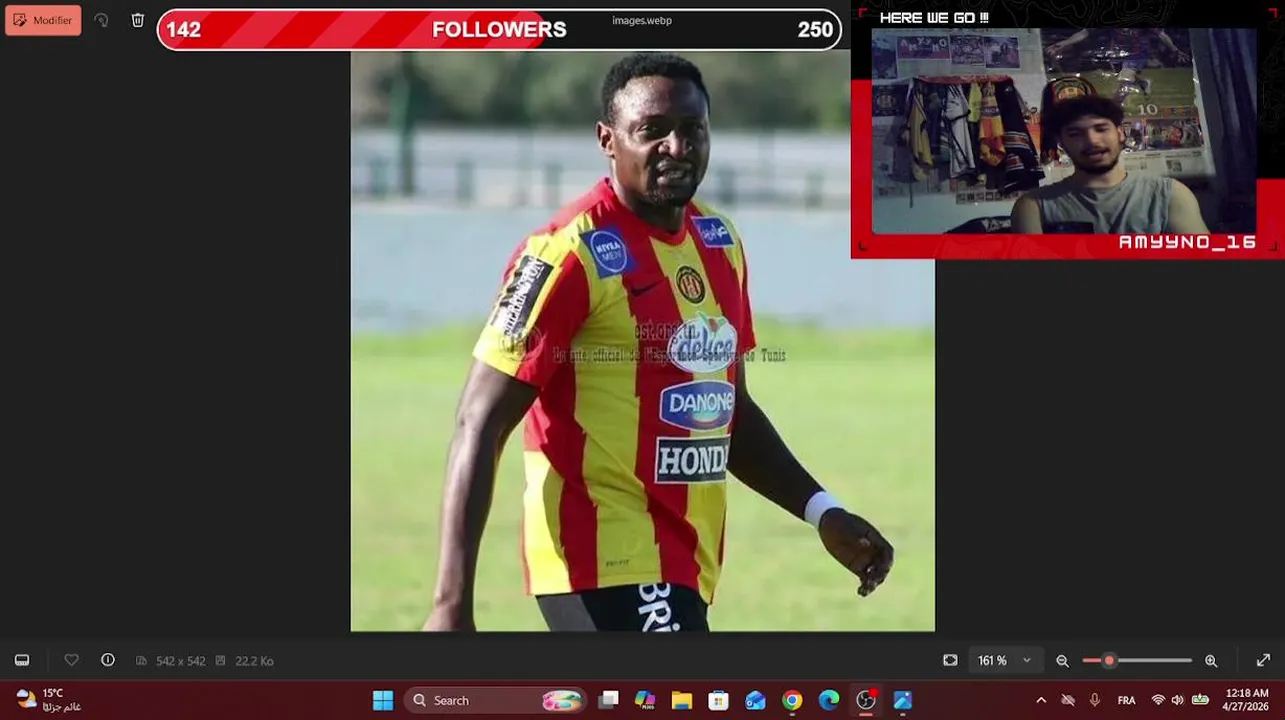Switch the FRA keyboard language indicator
The image size is (1285, 720).
click(x=1126, y=700)
